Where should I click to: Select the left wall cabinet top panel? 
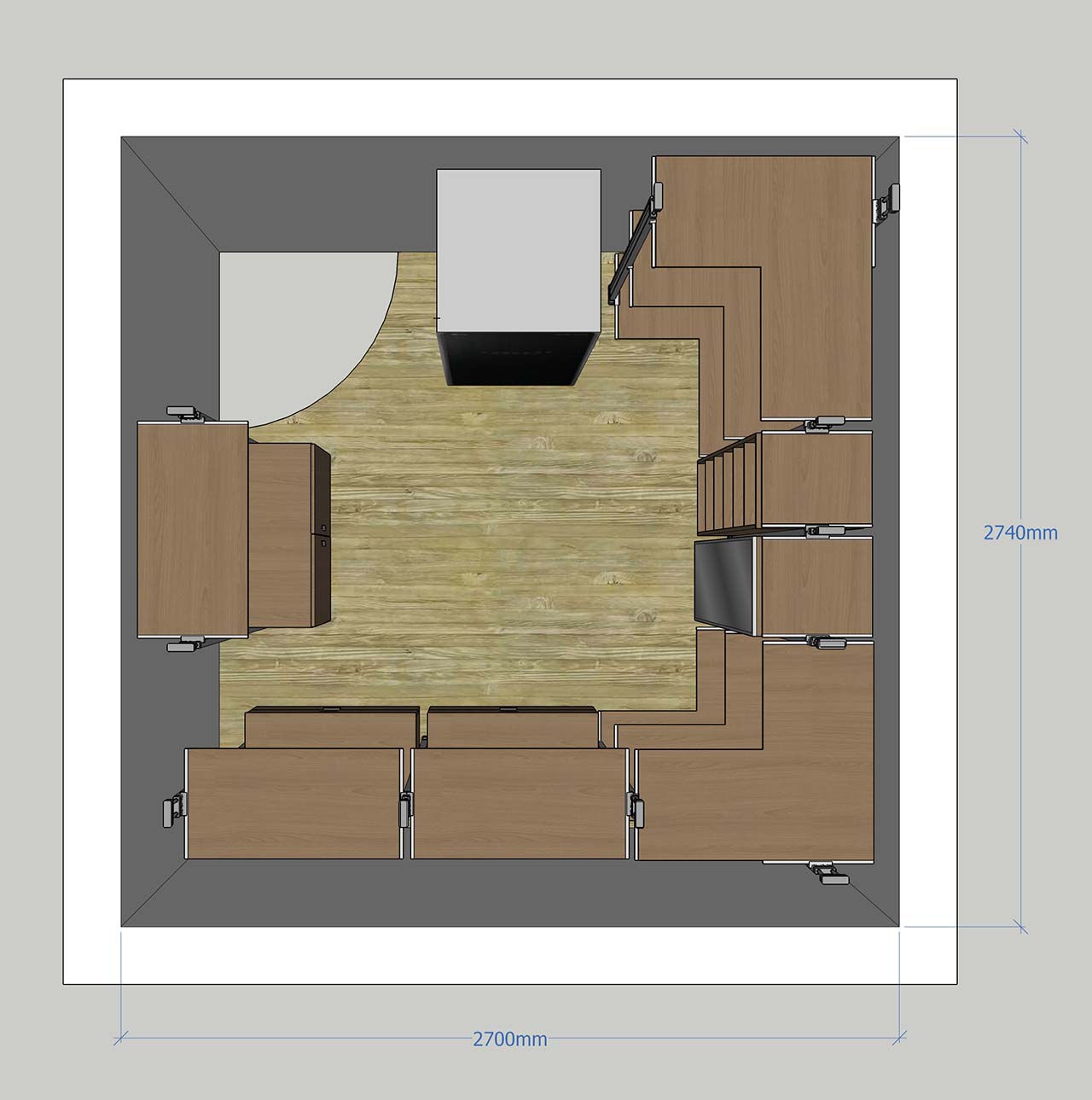(192, 529)
